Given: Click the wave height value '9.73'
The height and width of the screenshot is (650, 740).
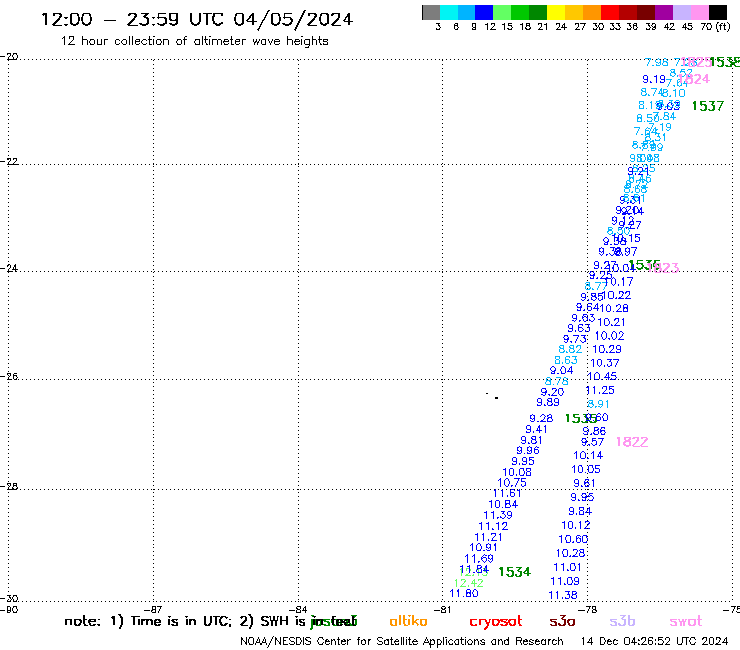Looking at the screenshot, I should coord(575,339).
